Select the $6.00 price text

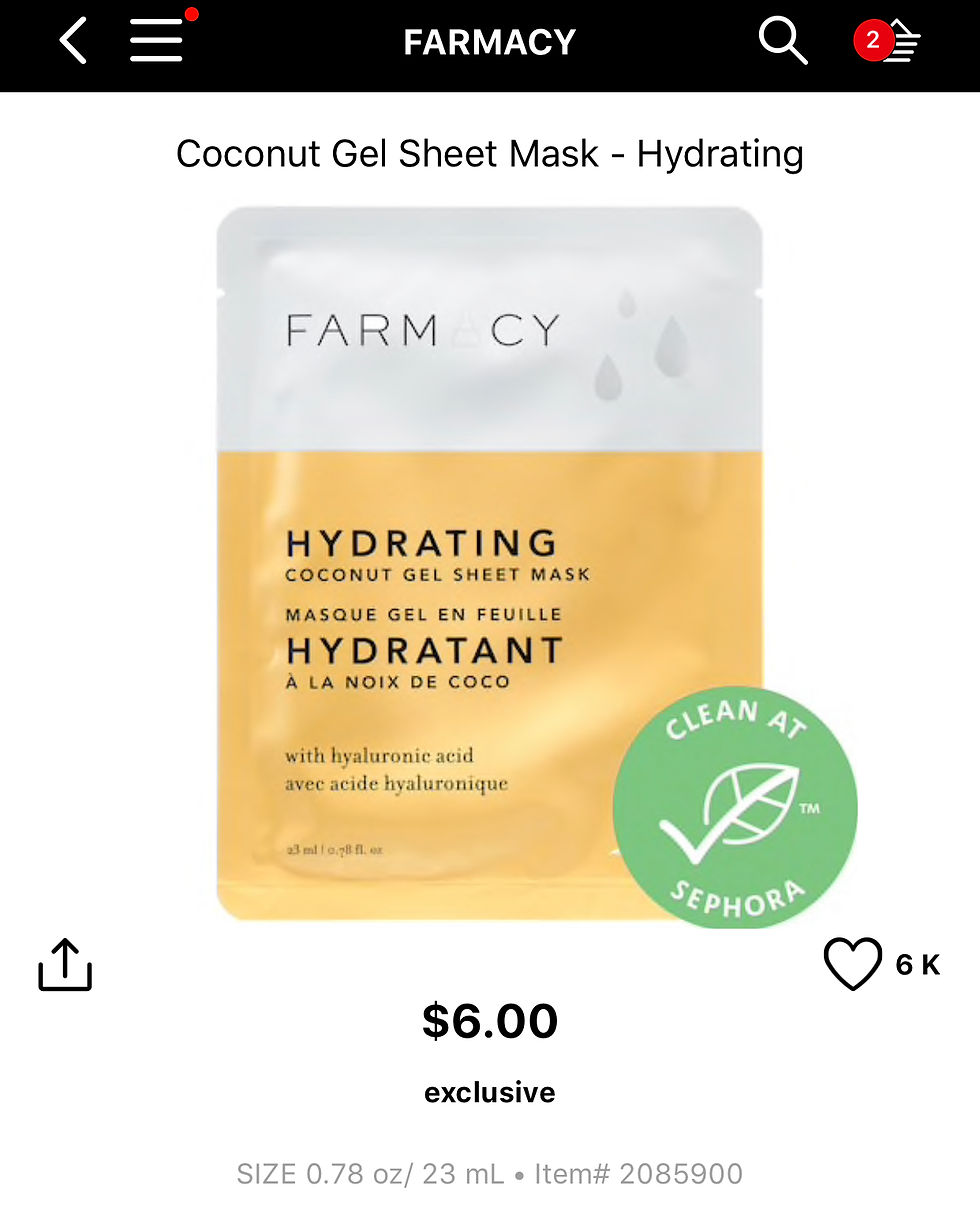click(x=490, y=1022)
